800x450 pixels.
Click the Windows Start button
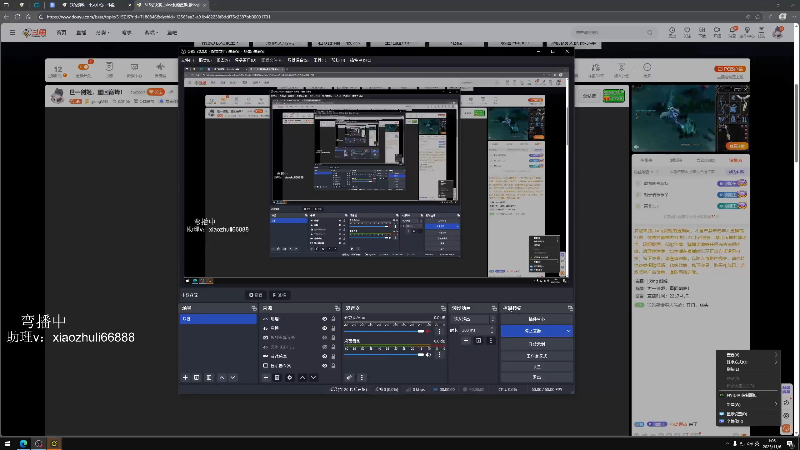click(x=9, y=441)
